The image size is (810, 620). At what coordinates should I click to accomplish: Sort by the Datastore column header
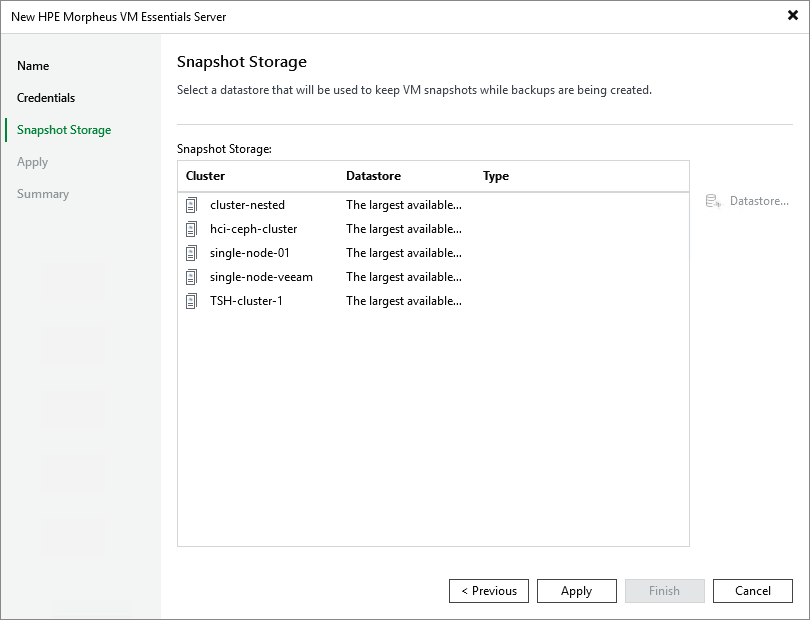pos(373,176)
